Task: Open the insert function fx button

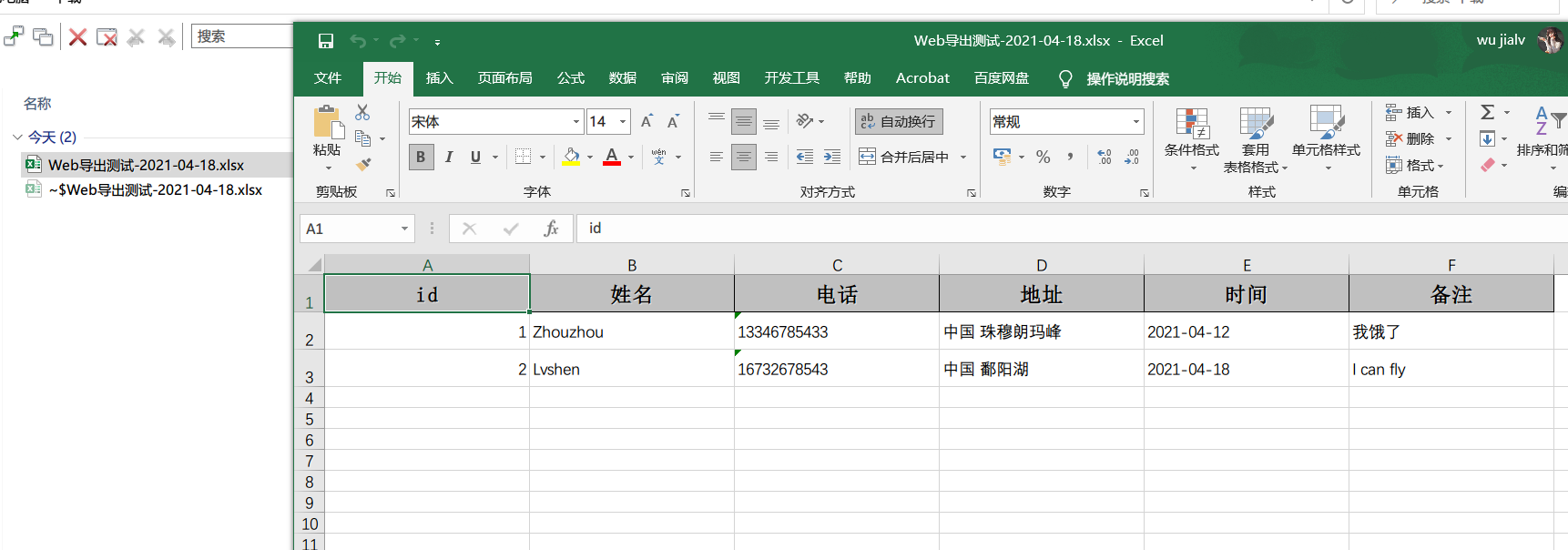Action: click(551, 229)
